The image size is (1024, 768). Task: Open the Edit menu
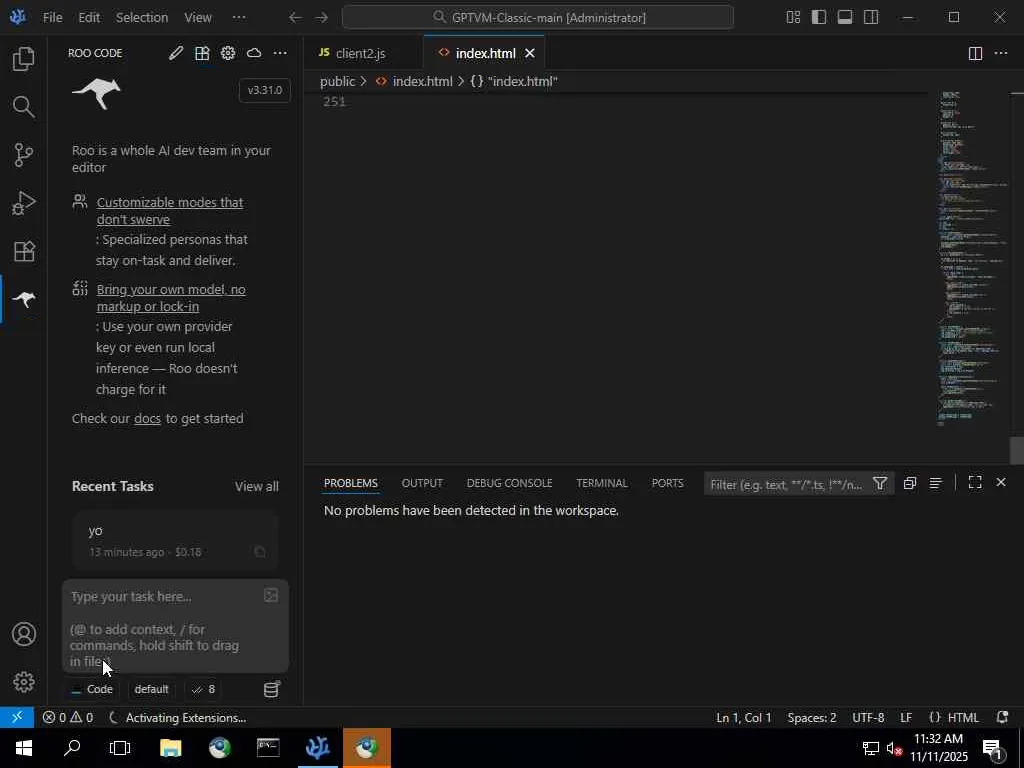[89, 18]
